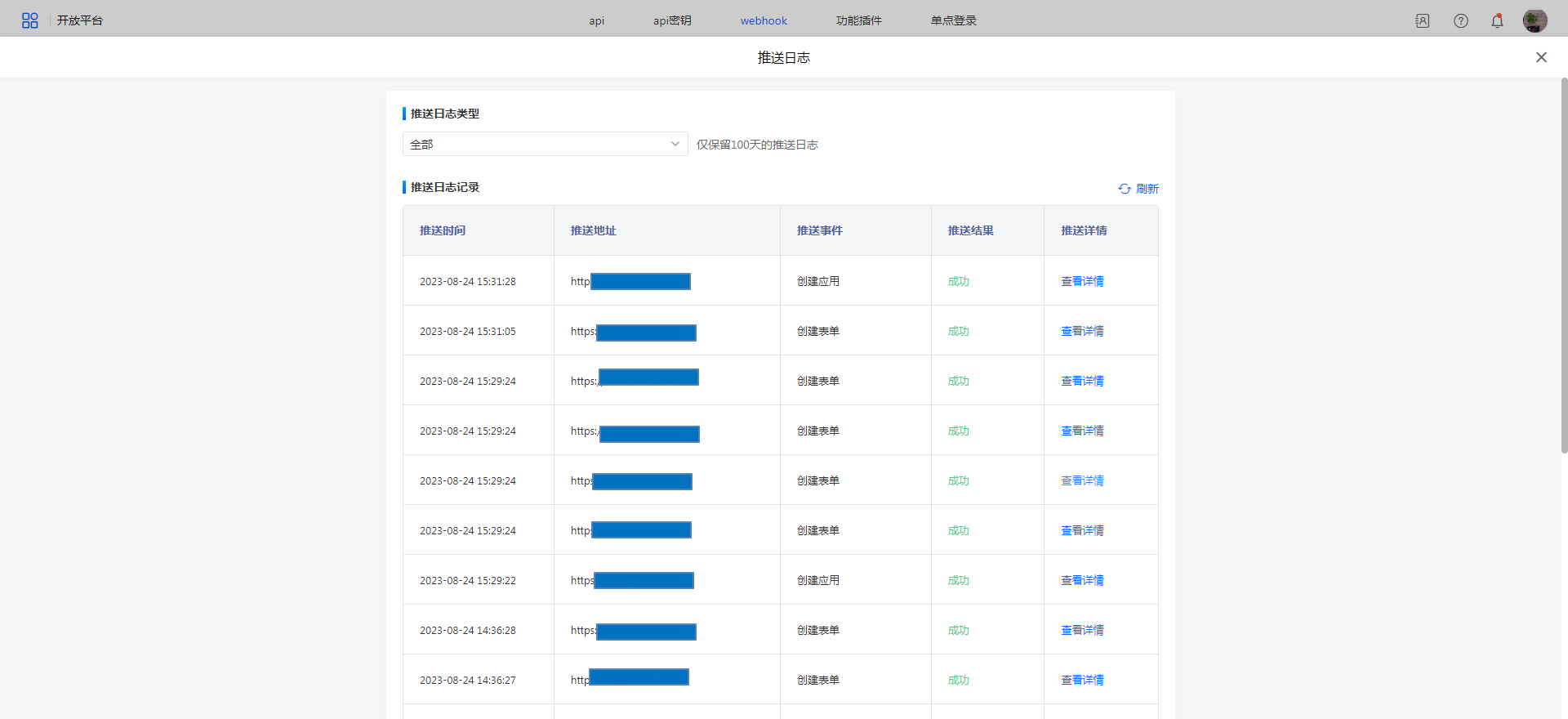Click the user avatar picture
Image resolution: width=1568 pixels, height=719 pixels.
click(x=1535, y=20)
